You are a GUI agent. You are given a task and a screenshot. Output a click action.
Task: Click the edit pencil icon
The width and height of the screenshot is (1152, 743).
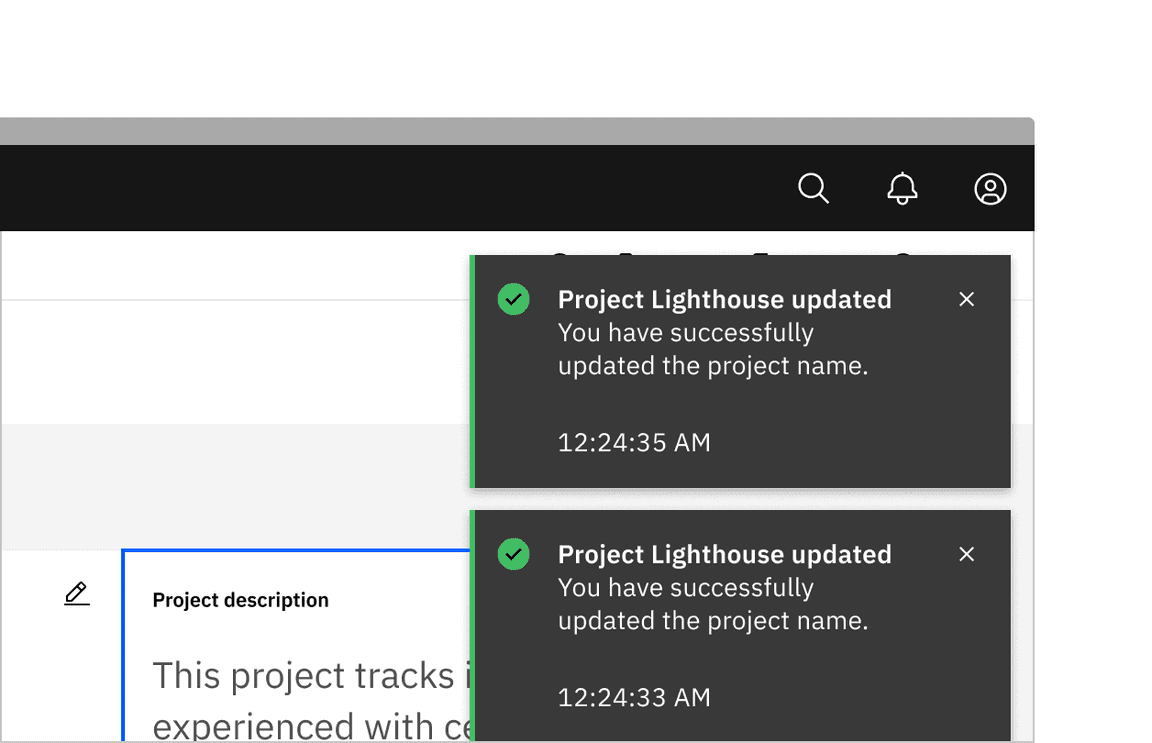point(77,594)
